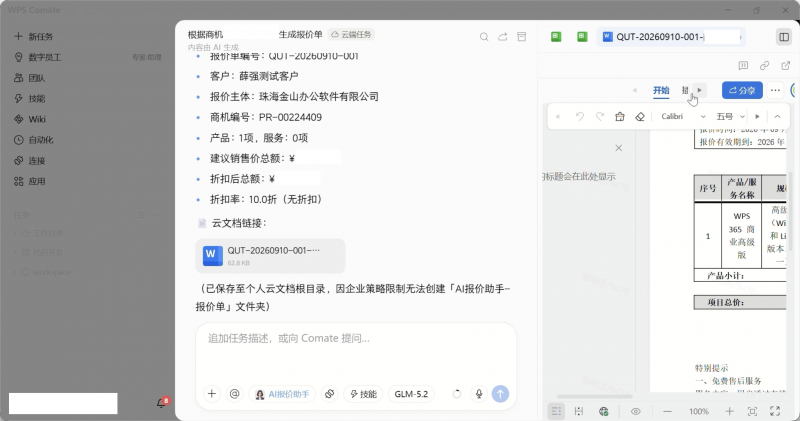Click the format painter icon
Viewport: 800px width, 421px height.
click(x=620, y=116)
